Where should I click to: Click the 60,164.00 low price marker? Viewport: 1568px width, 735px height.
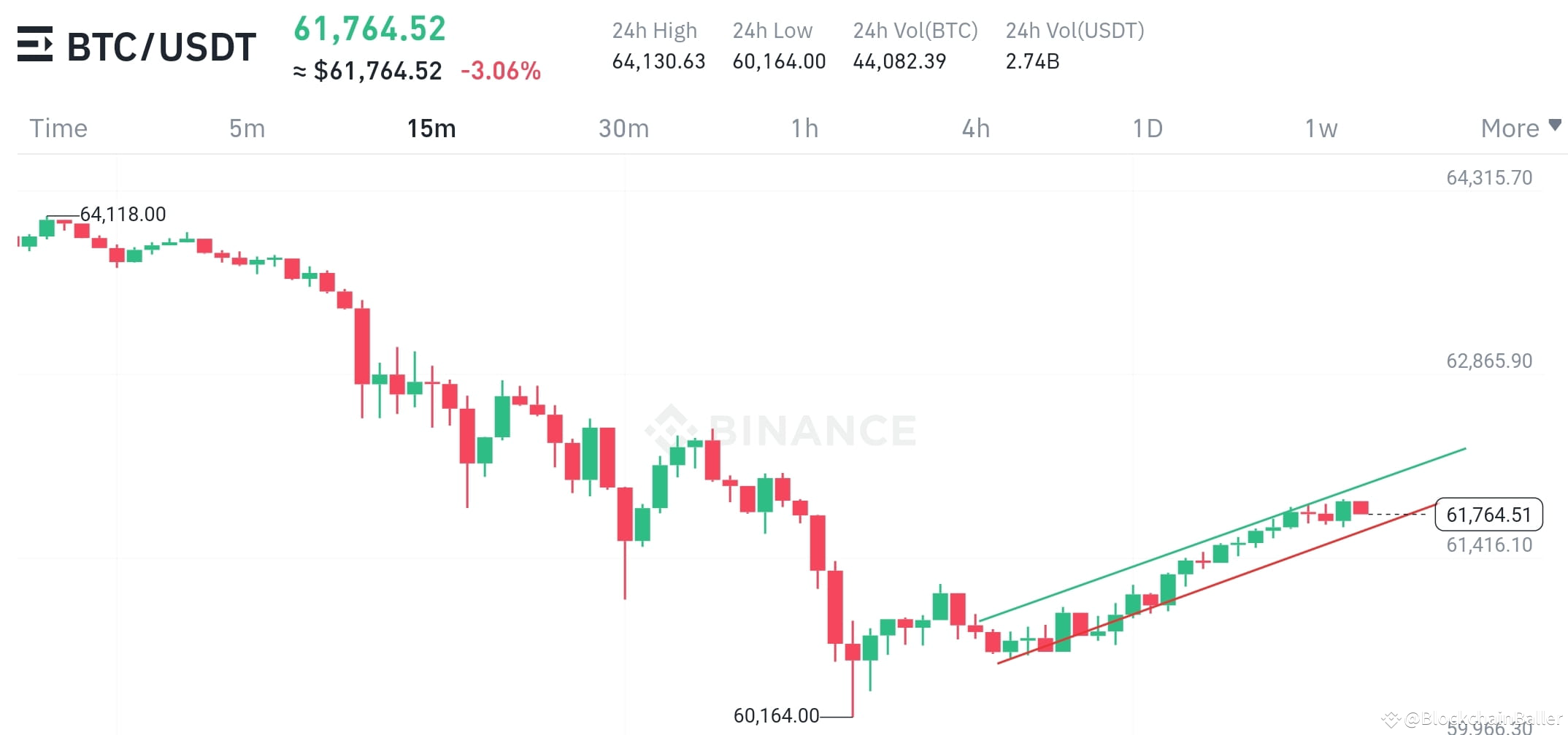click(777, 716)
